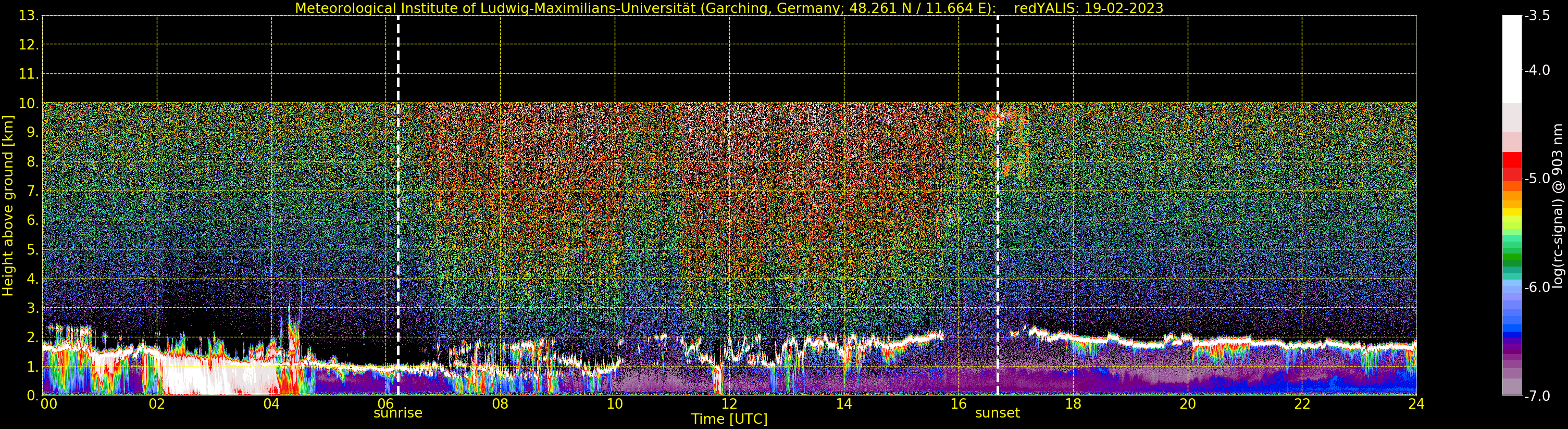Click the '12' time axis tick label
This screenshot has height=429, width=1568.
click(x=729, y=403)
